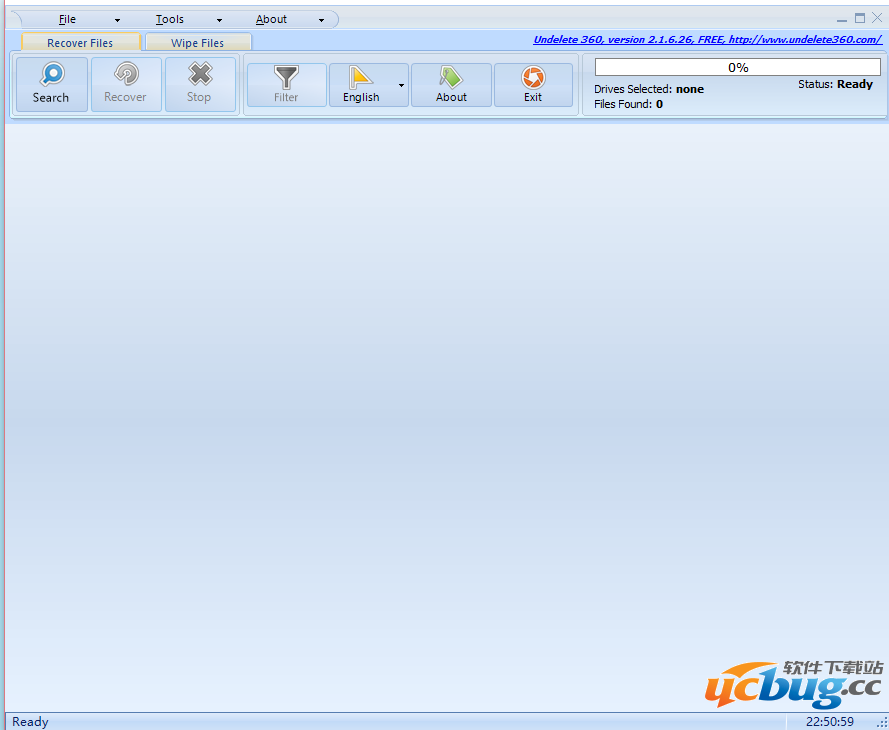This screenshot has height=730, width=889.
Task: Open the Filter funnel tool
Action: tap(286, 77)
